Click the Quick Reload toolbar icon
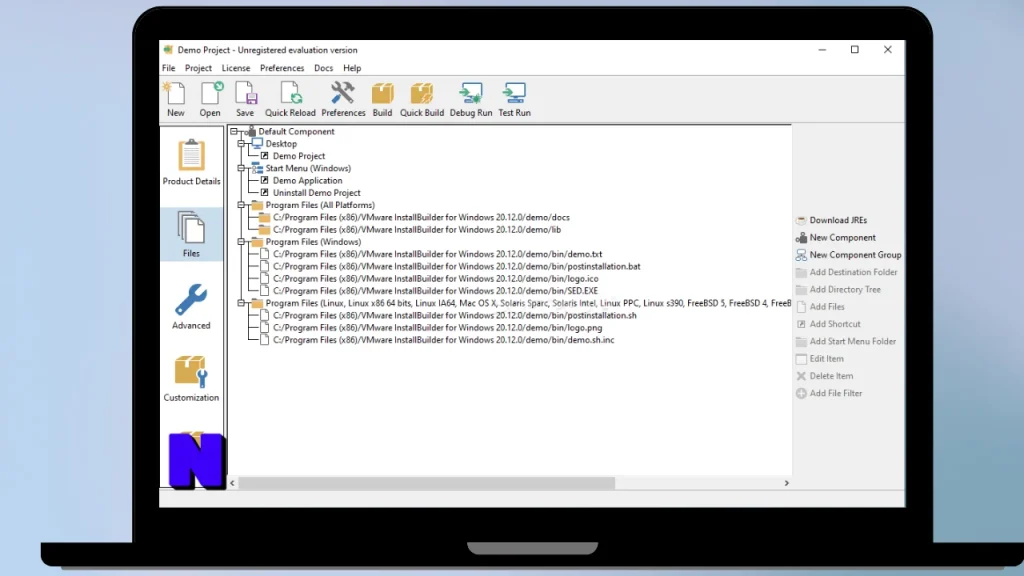 (x=290, y=99)
